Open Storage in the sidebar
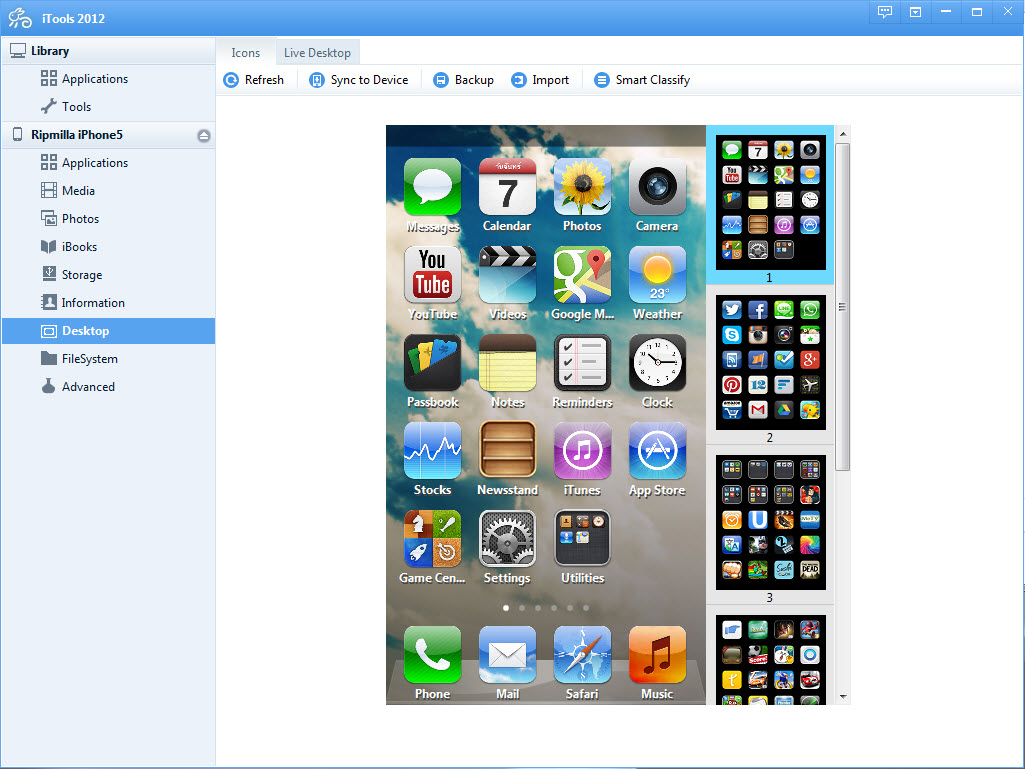The height and width of the screenshot is (769, 1025). (x=109, y=275)
